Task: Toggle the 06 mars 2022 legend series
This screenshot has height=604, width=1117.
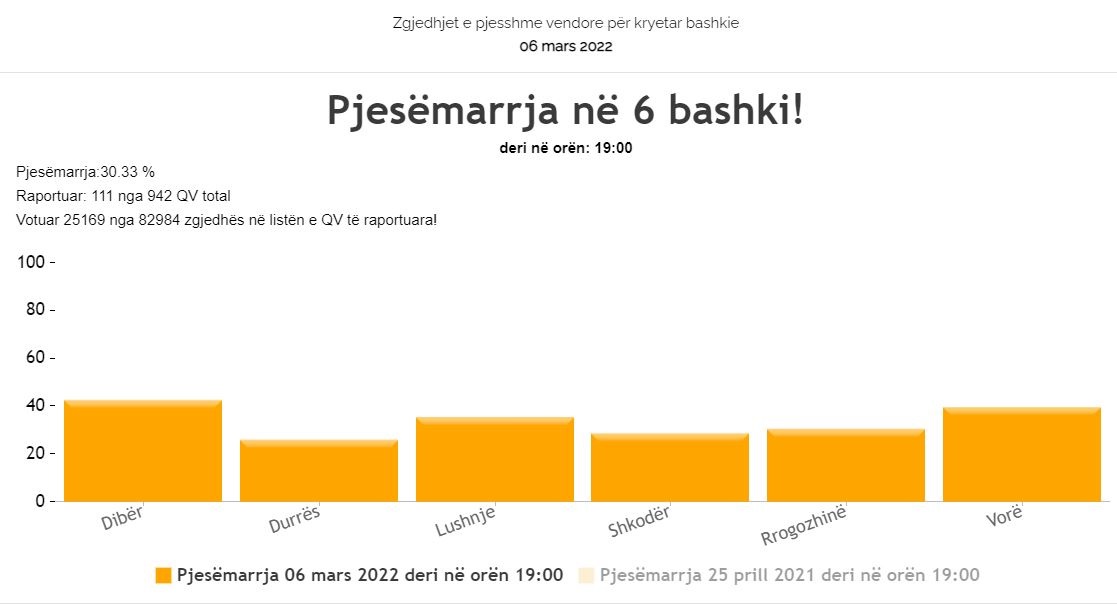Action: click(370, 575)
